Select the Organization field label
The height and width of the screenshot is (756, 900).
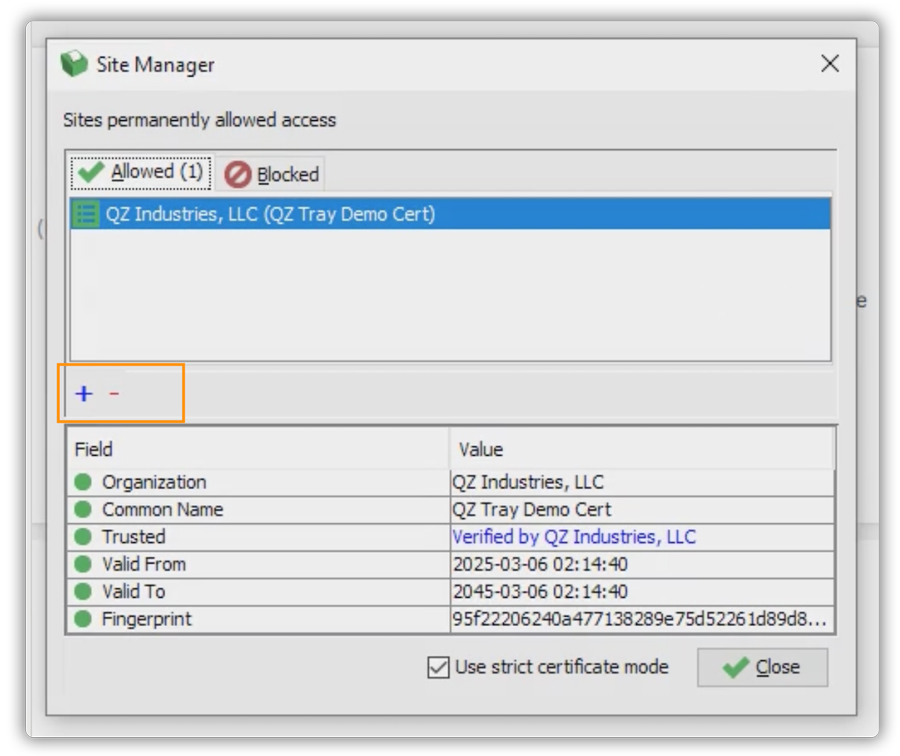154,482
